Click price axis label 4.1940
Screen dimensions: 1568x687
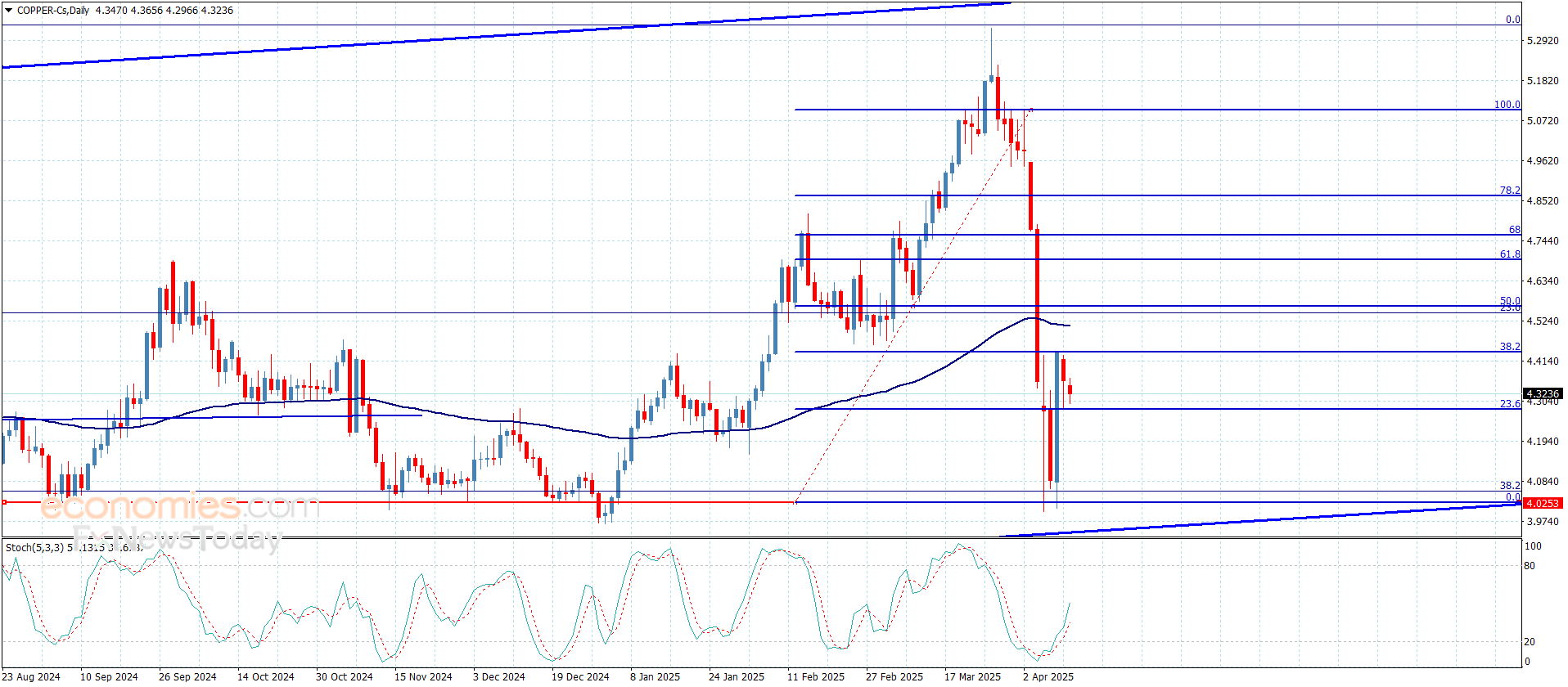(x=1543, y=442)
